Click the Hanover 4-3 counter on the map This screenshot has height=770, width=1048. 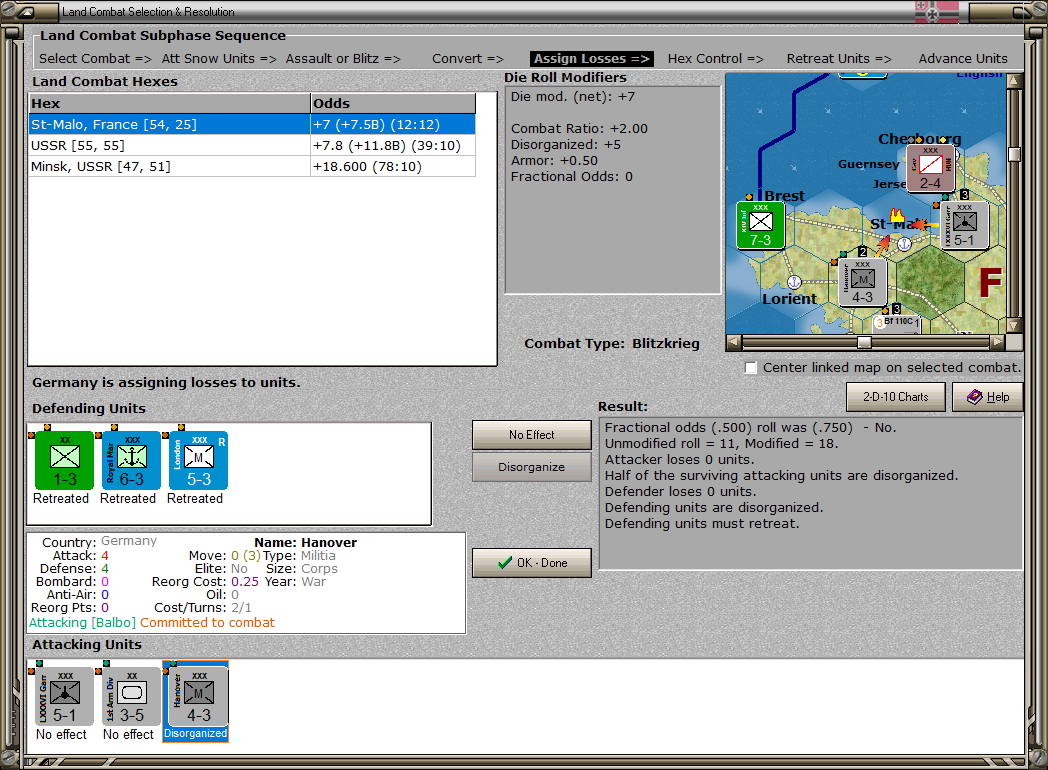[x=863, y=282]
